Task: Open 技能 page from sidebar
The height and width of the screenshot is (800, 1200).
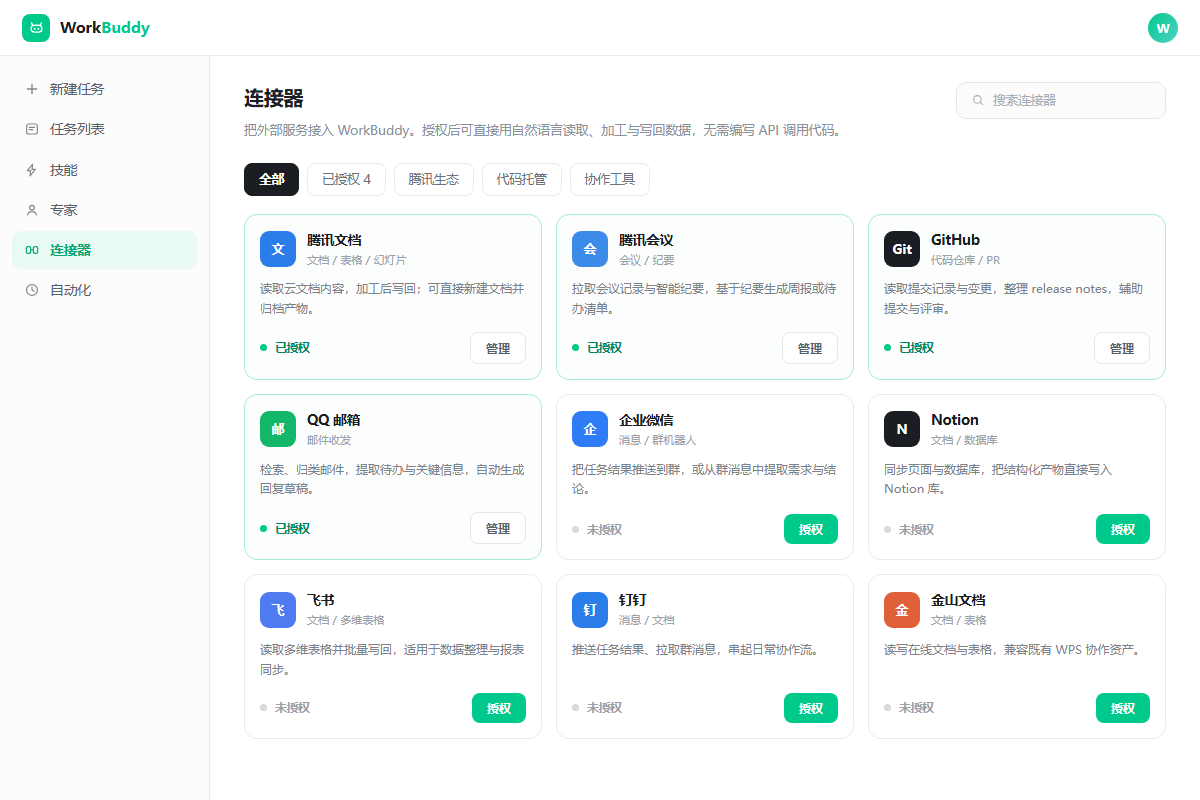Action: pos(104,170)
